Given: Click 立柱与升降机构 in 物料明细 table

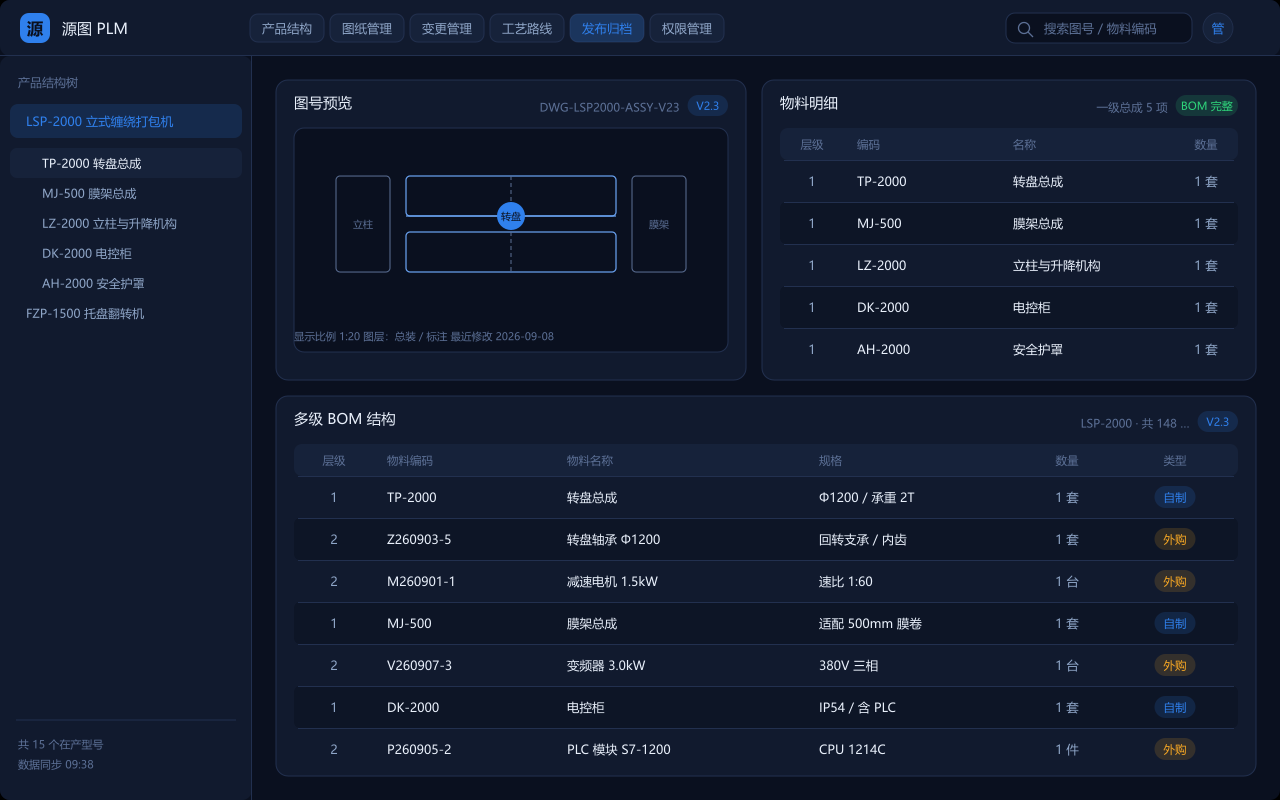Looking at the screenshot, I should 1057,265.
